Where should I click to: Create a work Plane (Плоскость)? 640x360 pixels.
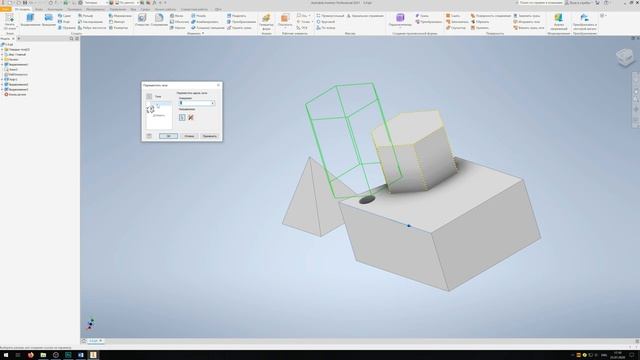(x=285, y=20)
